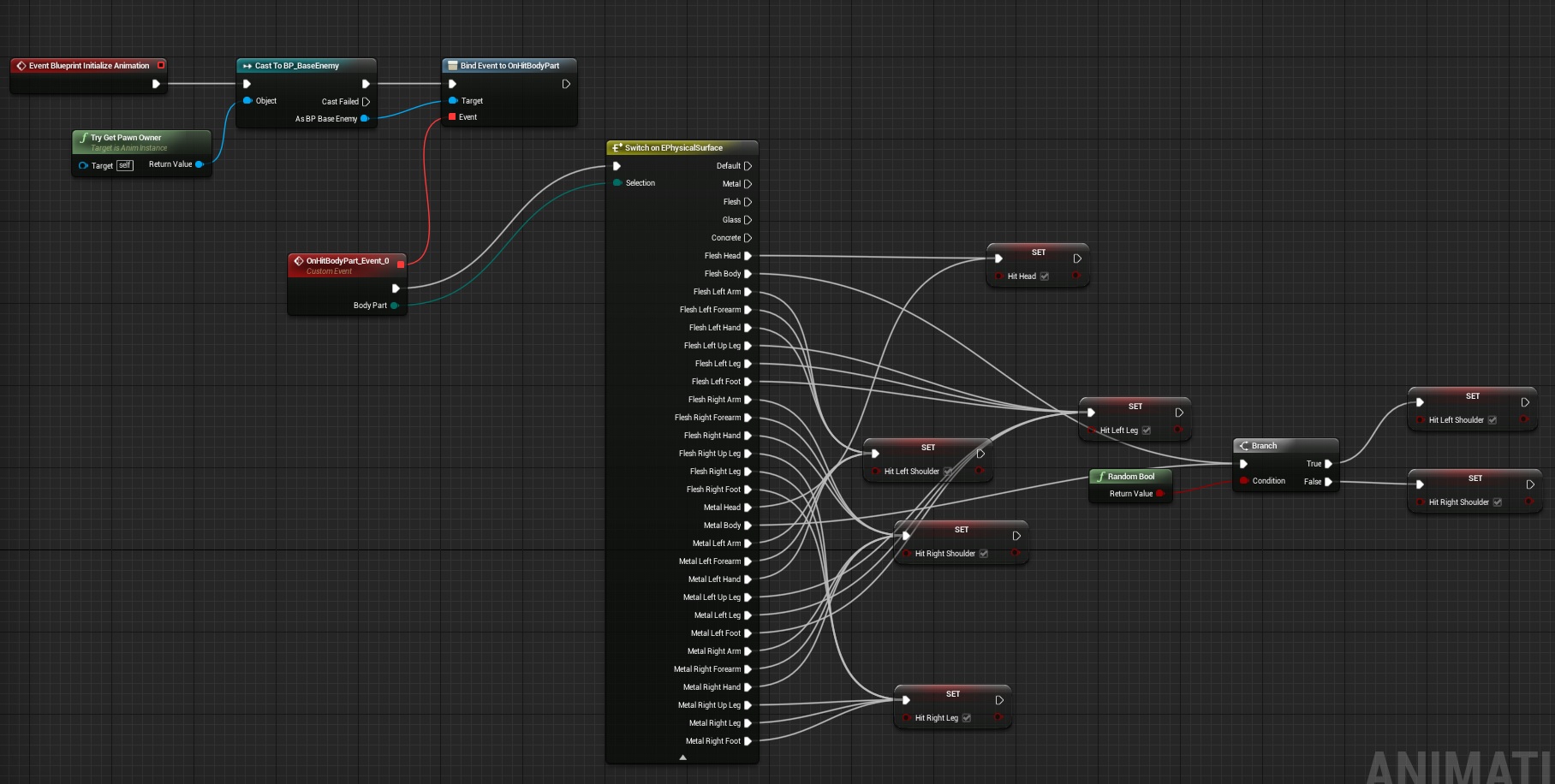The width and height of the screenshot is (1555, 784).
Task: Click exec input pin of Hit Head SET node
Action: click(x=998, y=258)
